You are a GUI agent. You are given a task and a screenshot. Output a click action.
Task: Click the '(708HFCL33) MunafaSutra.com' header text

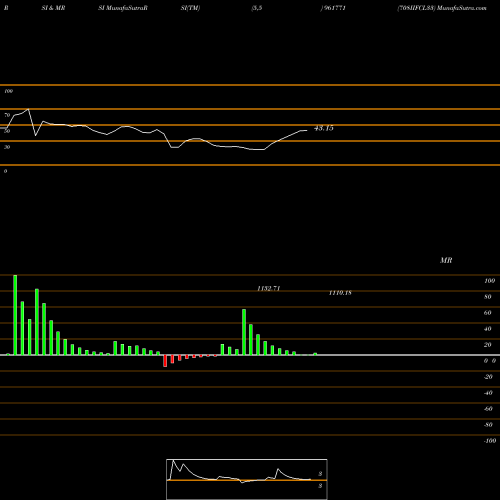[x=442, y=8]
